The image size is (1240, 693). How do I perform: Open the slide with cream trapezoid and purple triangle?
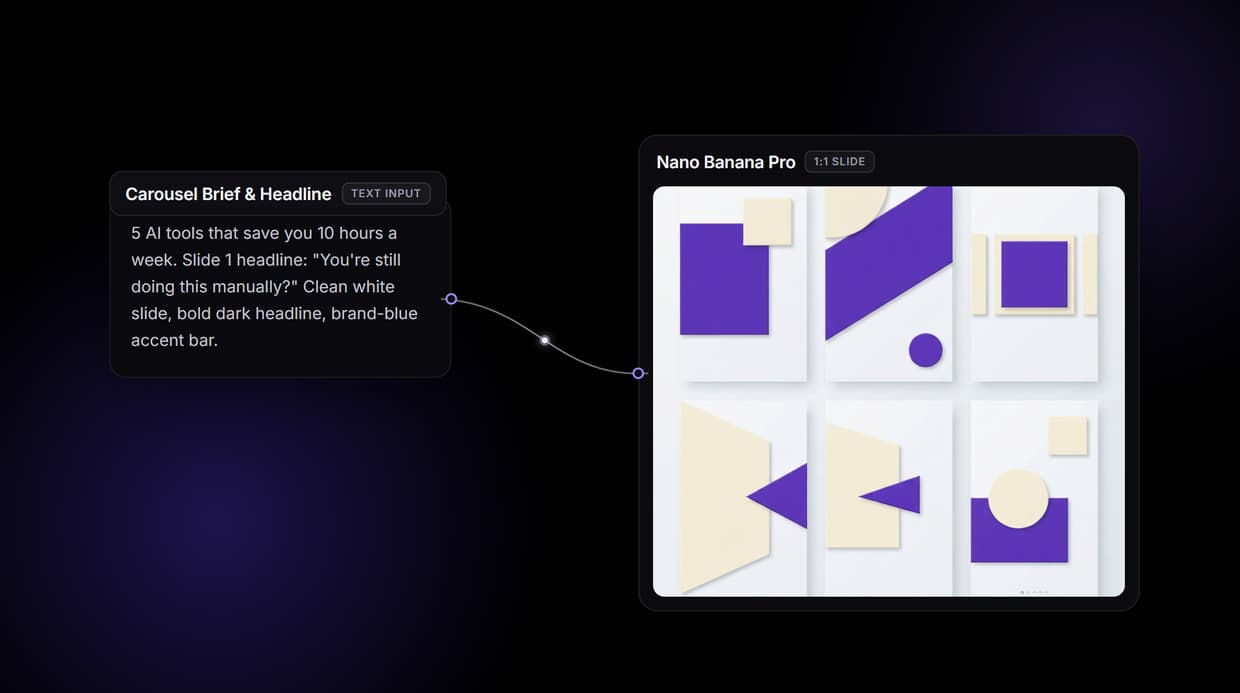[743, 497]
